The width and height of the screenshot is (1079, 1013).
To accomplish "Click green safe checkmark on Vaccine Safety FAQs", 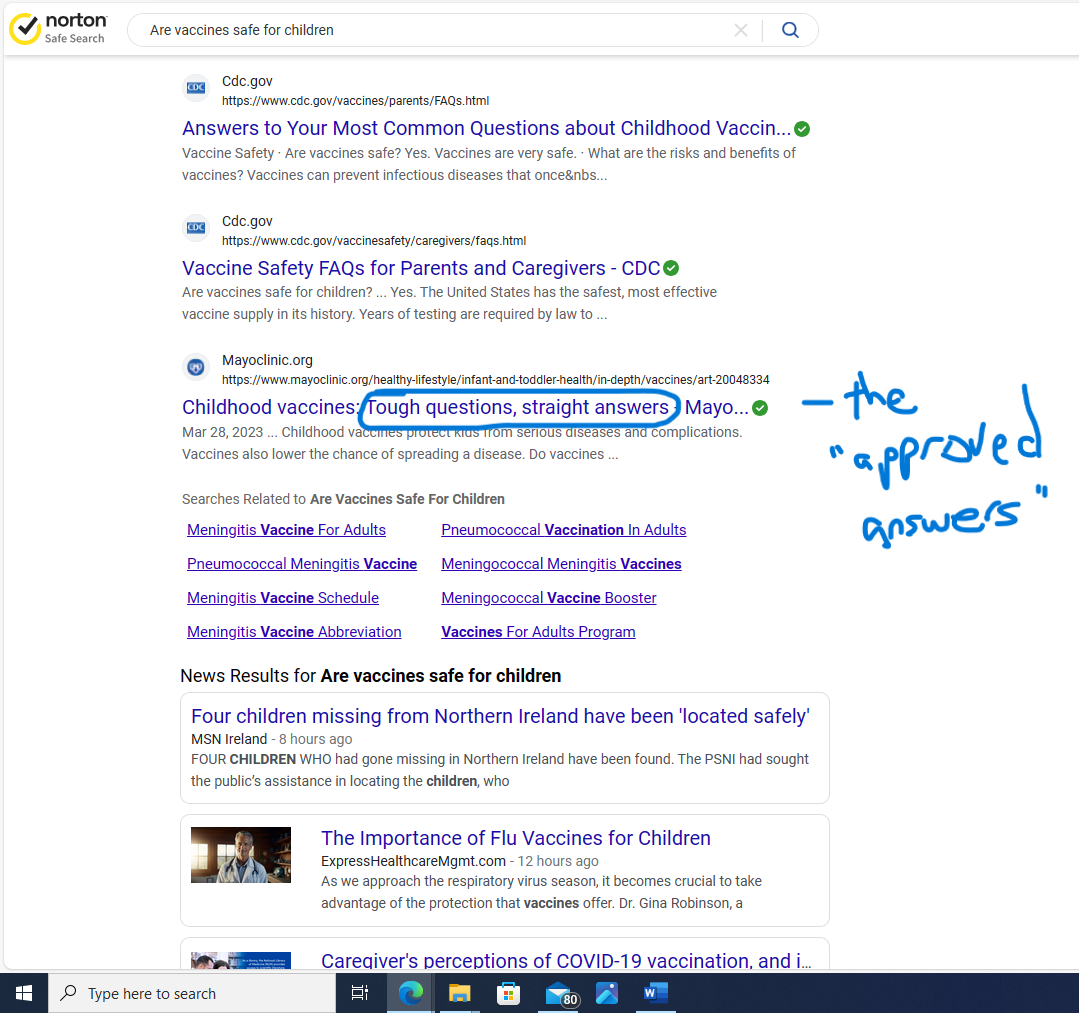I will (671, 268).
